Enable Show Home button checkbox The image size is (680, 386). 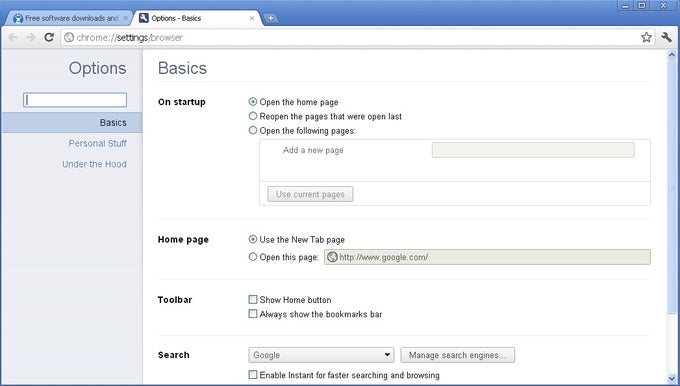point(253,299)
